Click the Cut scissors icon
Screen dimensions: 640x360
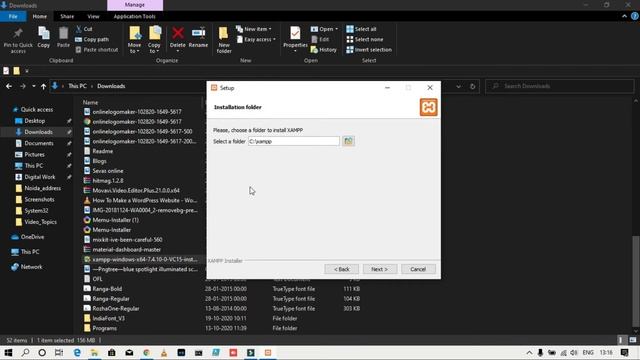(79, 29)
